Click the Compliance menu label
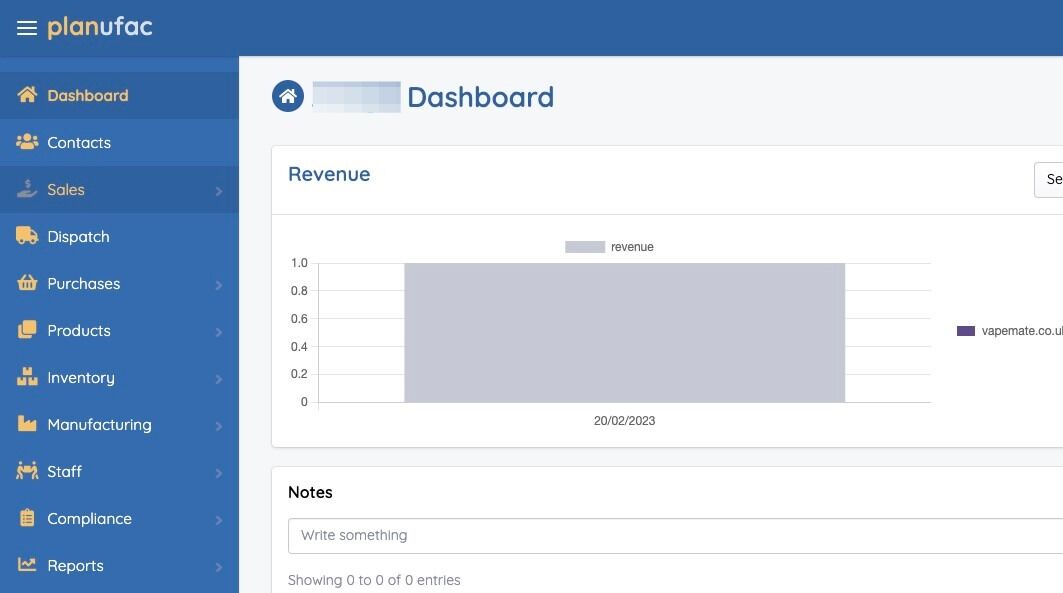1063x593 pixels. click(x=89, y=518)
